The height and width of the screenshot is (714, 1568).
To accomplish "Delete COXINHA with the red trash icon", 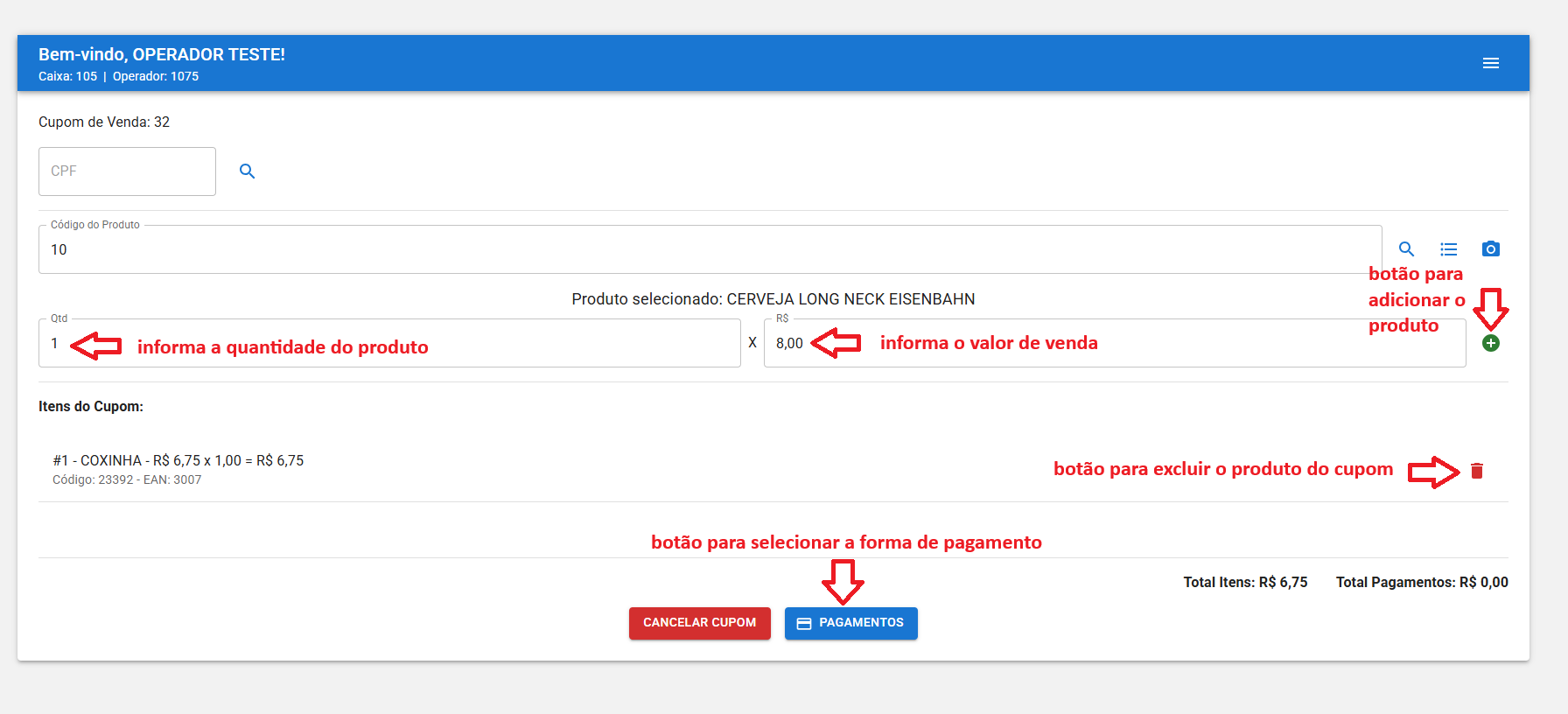I will 1477,471.
